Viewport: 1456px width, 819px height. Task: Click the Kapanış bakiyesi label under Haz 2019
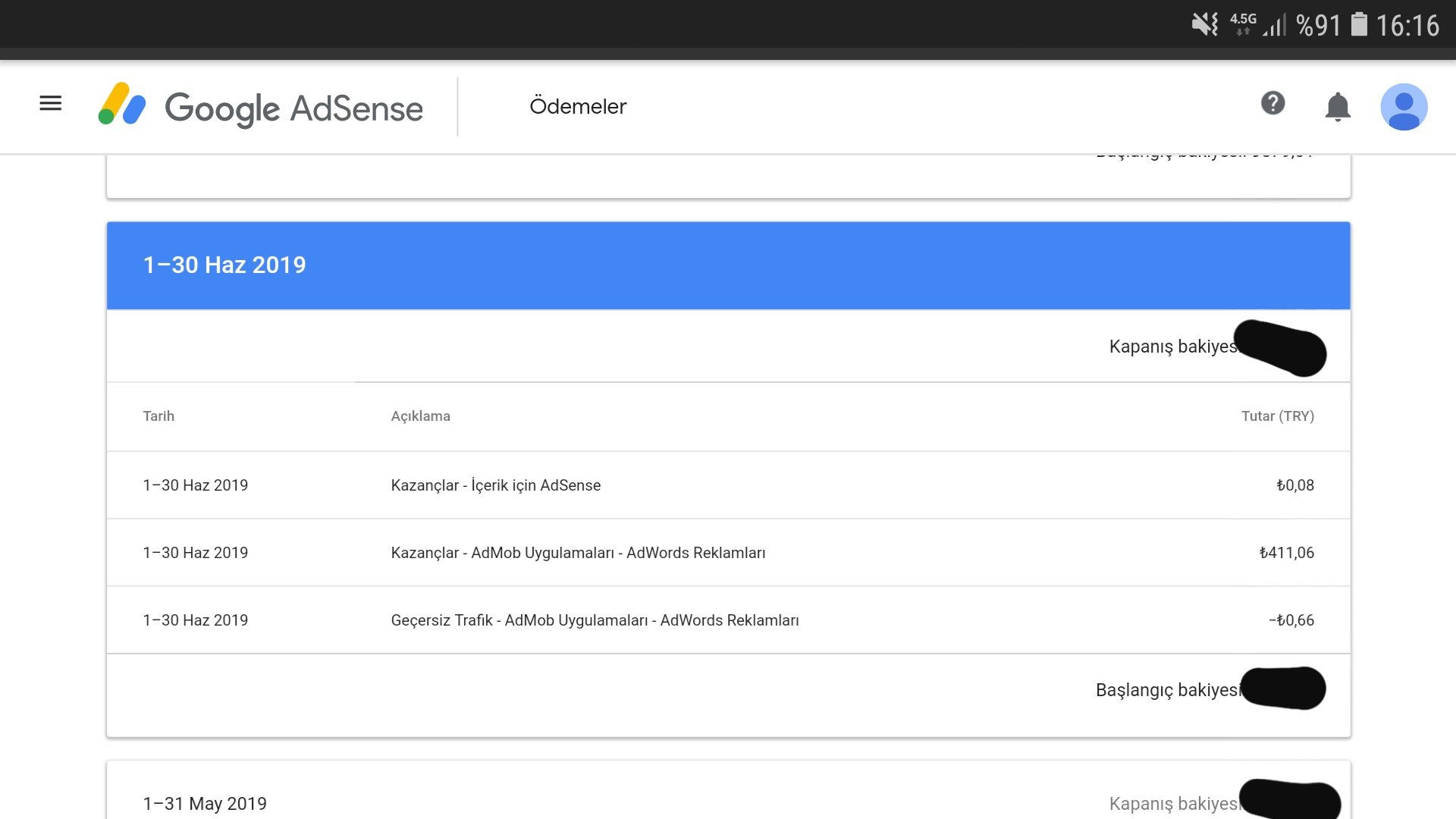(x=1172, y=347)
